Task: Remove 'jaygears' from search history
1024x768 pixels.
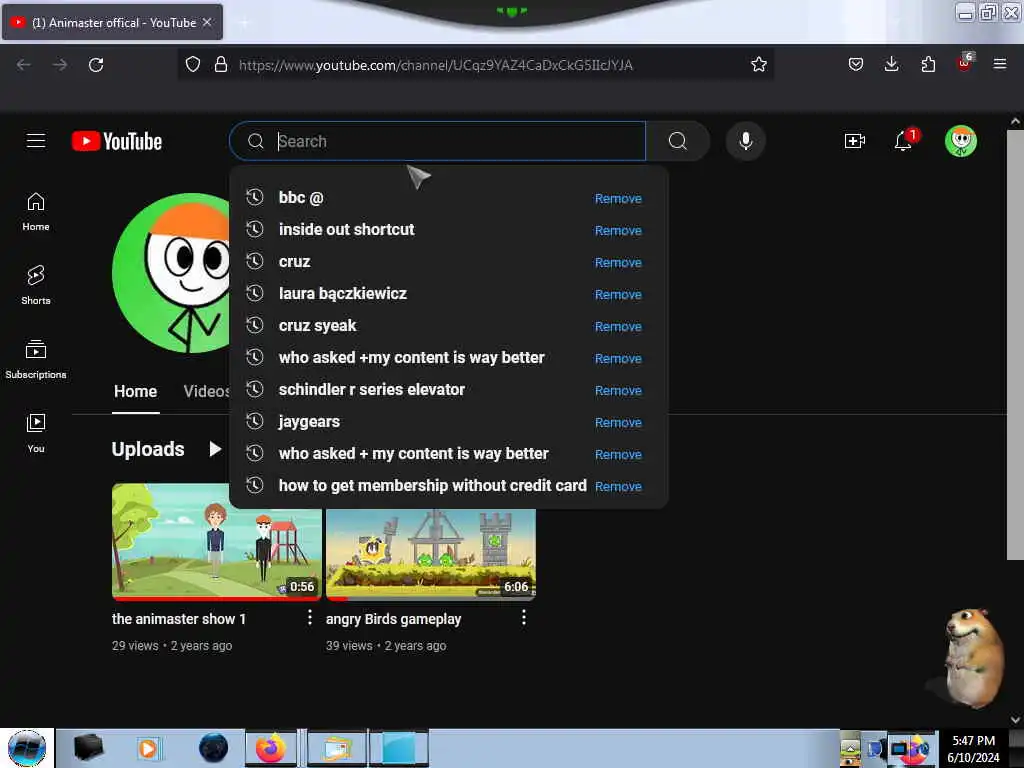Action: [618, 423]
